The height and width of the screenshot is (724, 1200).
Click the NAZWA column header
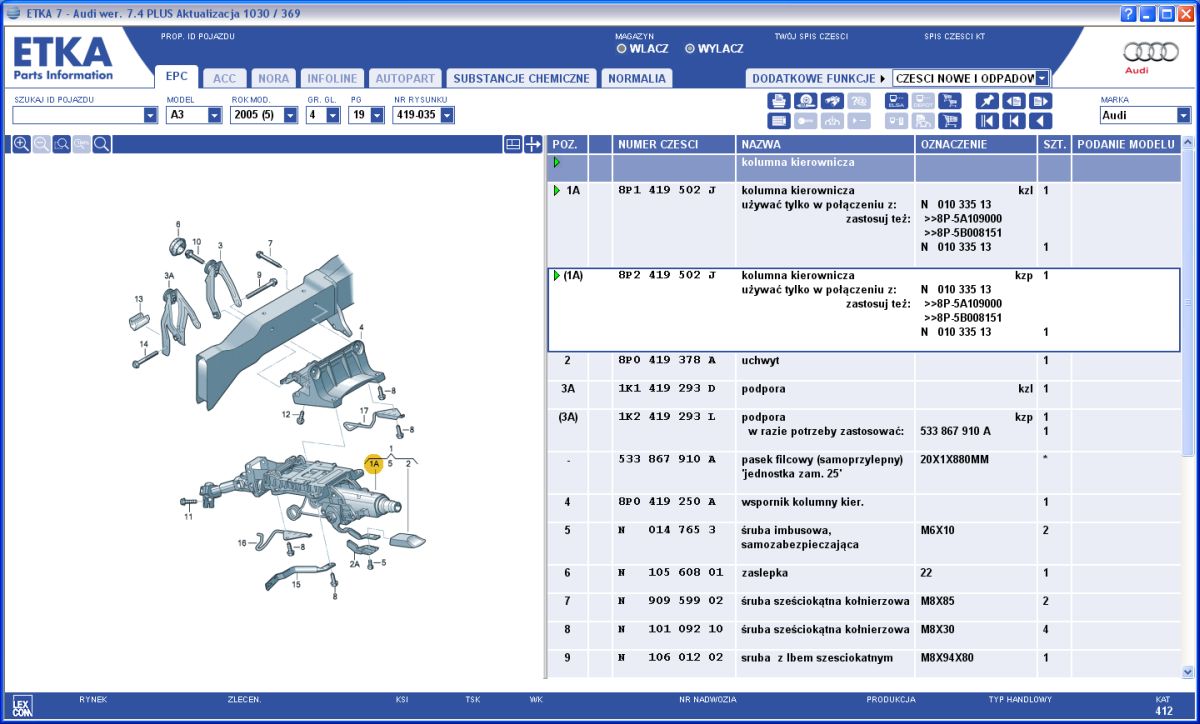(x=825, y=144)
